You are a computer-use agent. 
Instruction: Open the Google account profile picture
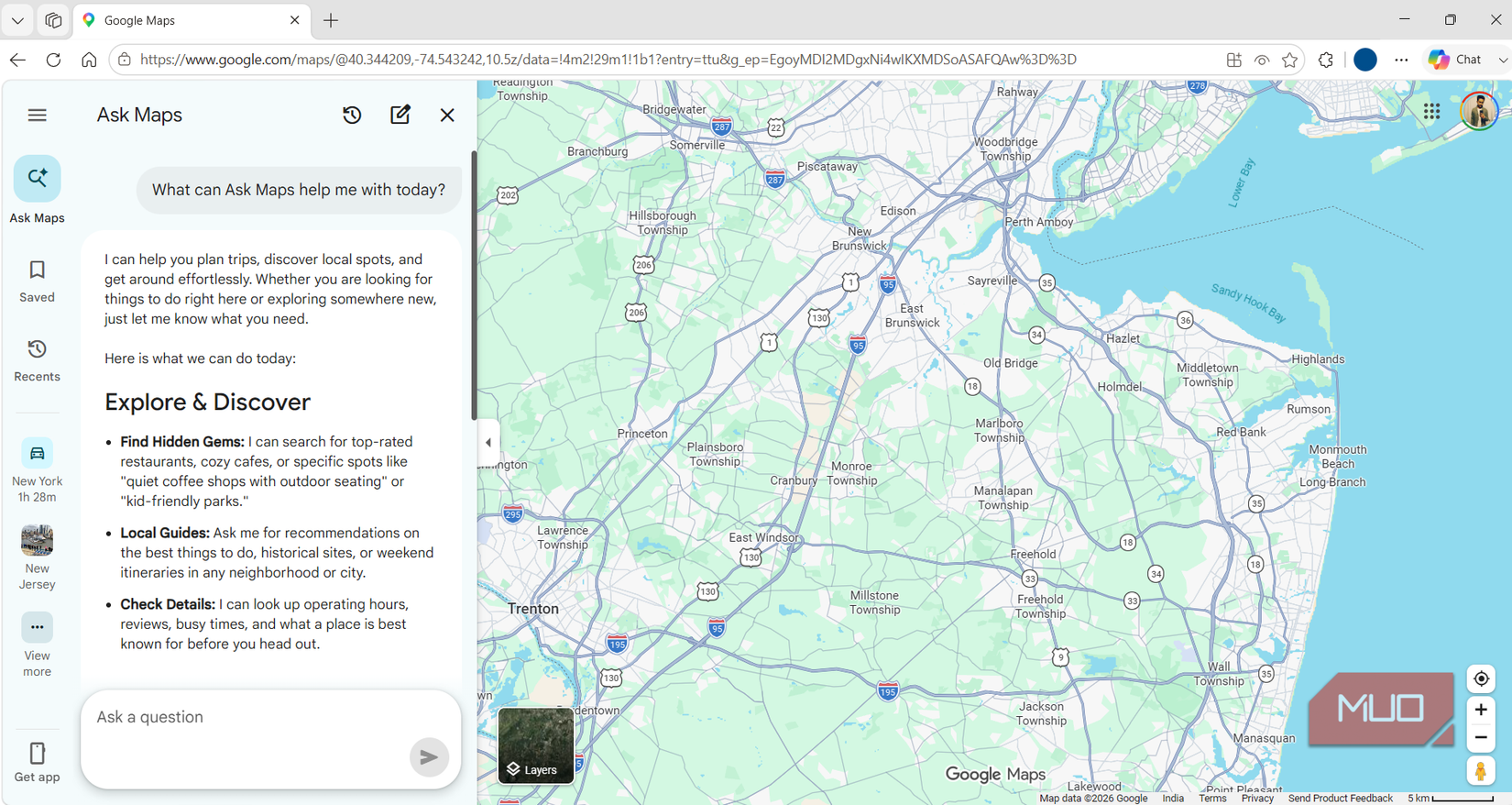click(x=1479, y=111)
